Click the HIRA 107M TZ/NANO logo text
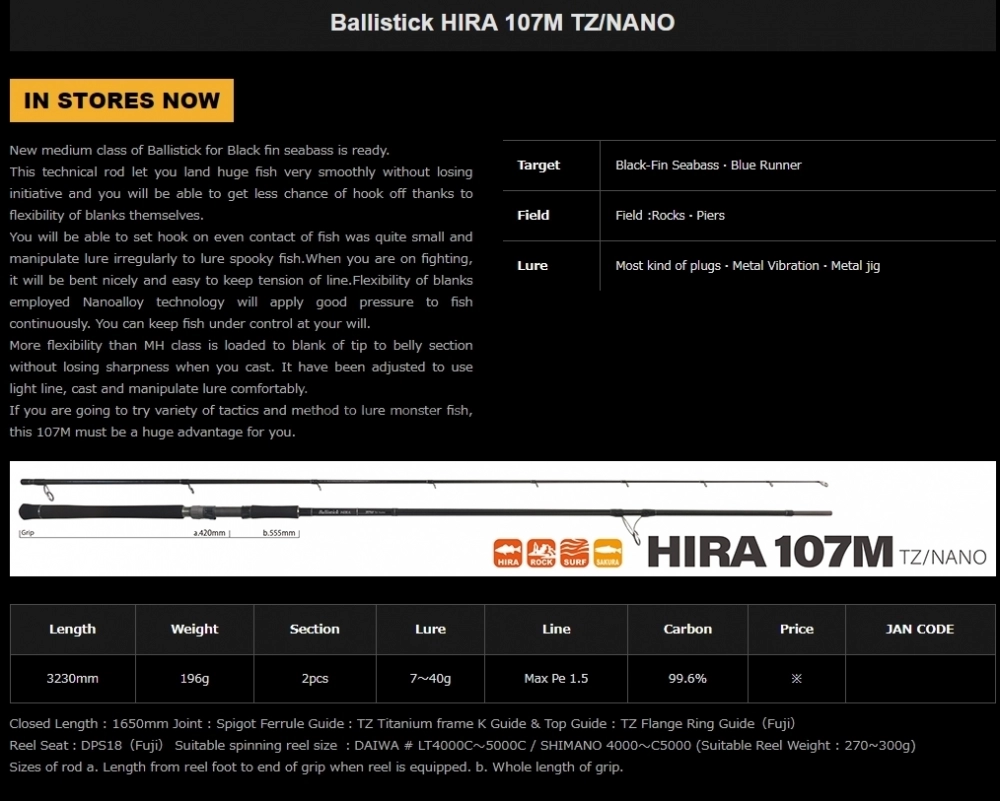Screen dimensions: 1000x801 (x=817, y=552)
